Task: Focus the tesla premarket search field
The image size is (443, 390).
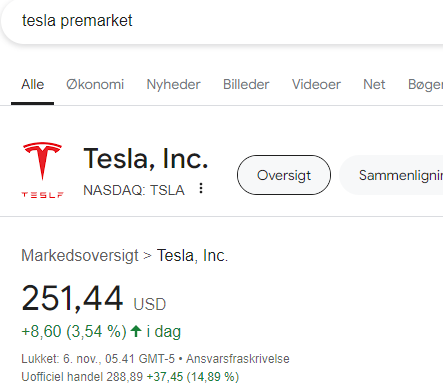Action: click(221, 21)
